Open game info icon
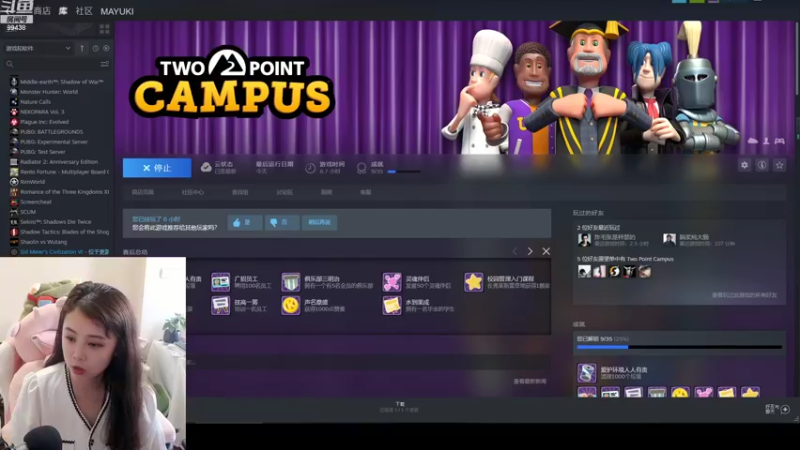The image size is (800, 450). 762,165
